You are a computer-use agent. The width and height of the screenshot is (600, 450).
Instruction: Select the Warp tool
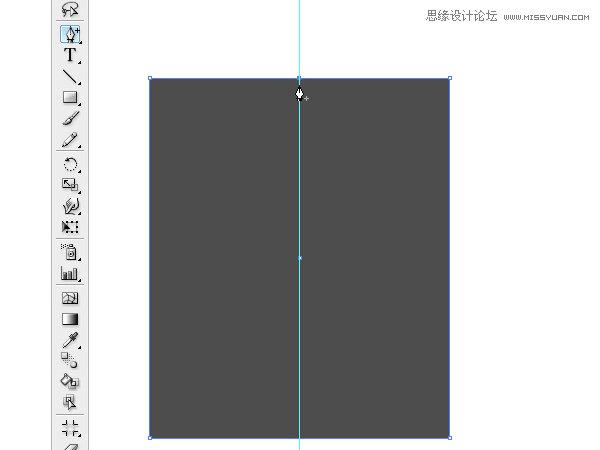pos(70,206)
